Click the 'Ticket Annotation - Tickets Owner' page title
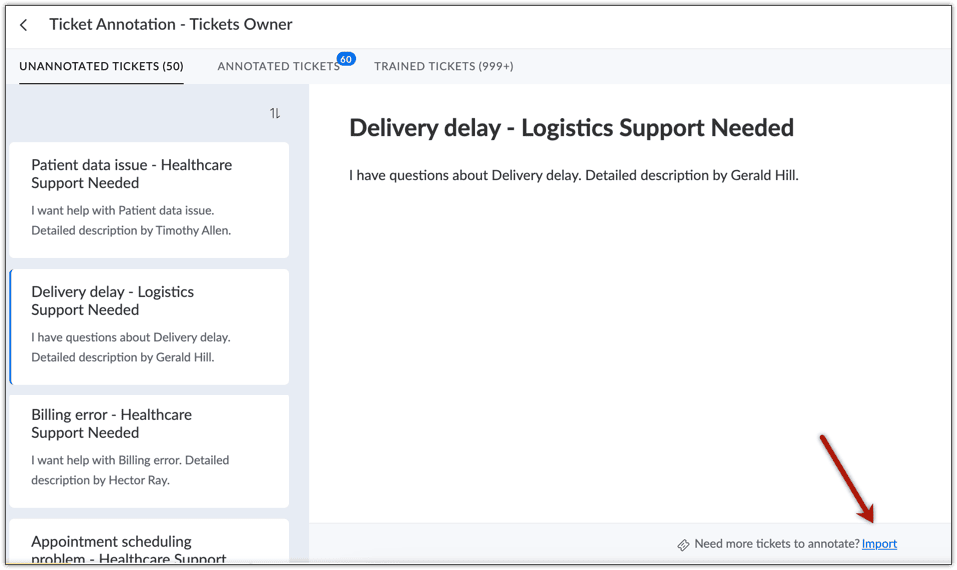 coord(171,24)
